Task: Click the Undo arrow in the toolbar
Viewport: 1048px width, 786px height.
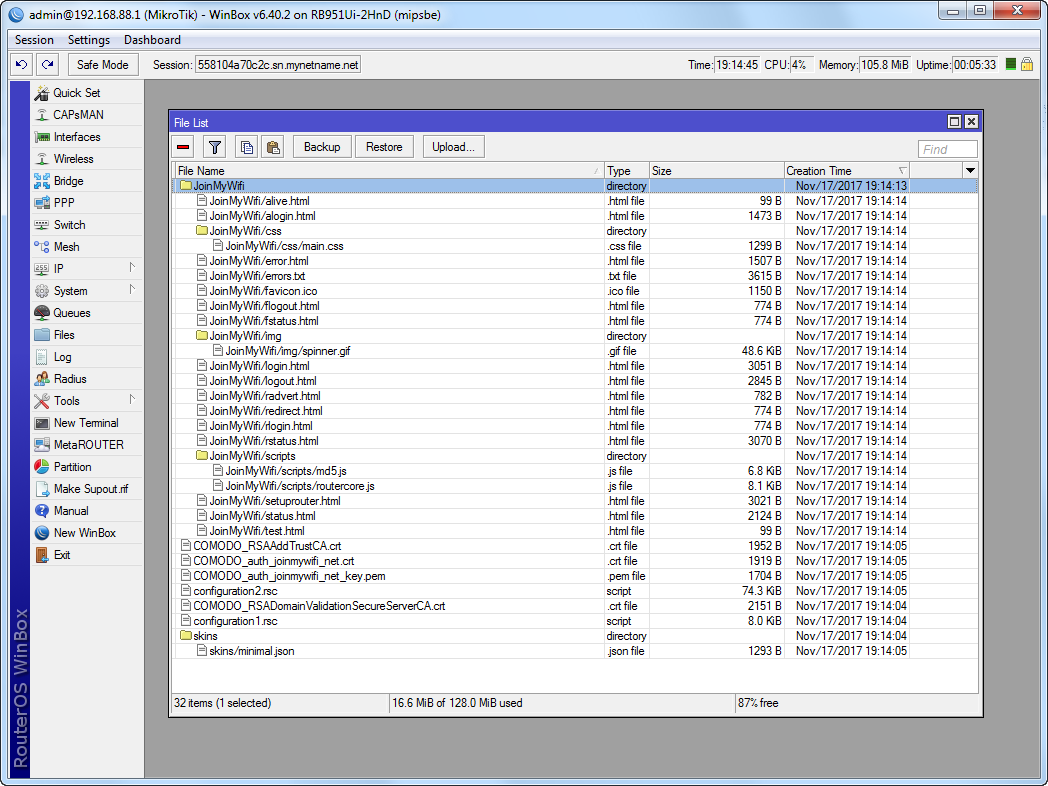Action: [22, 65]
